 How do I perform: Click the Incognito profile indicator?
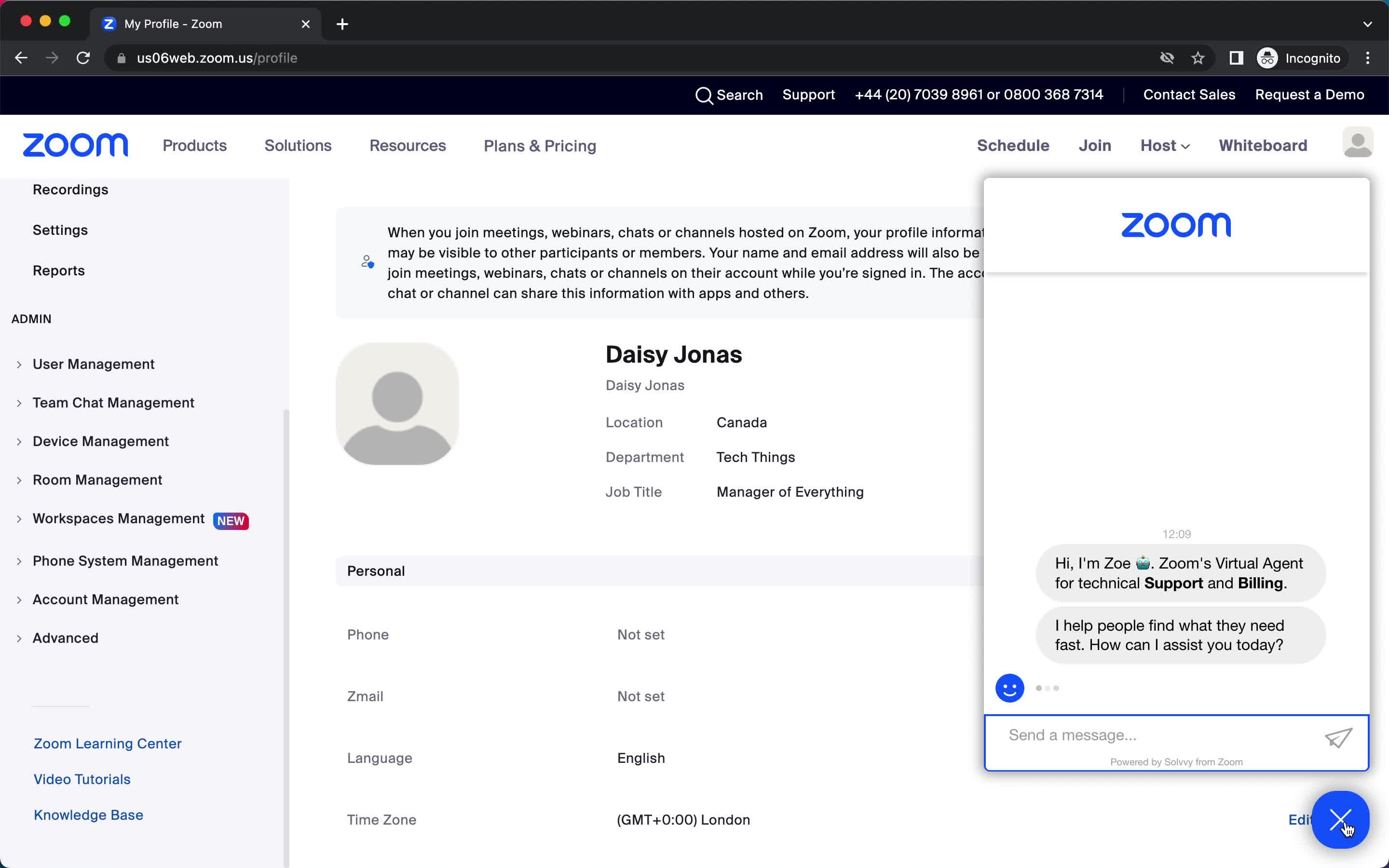click(1300, 58)
